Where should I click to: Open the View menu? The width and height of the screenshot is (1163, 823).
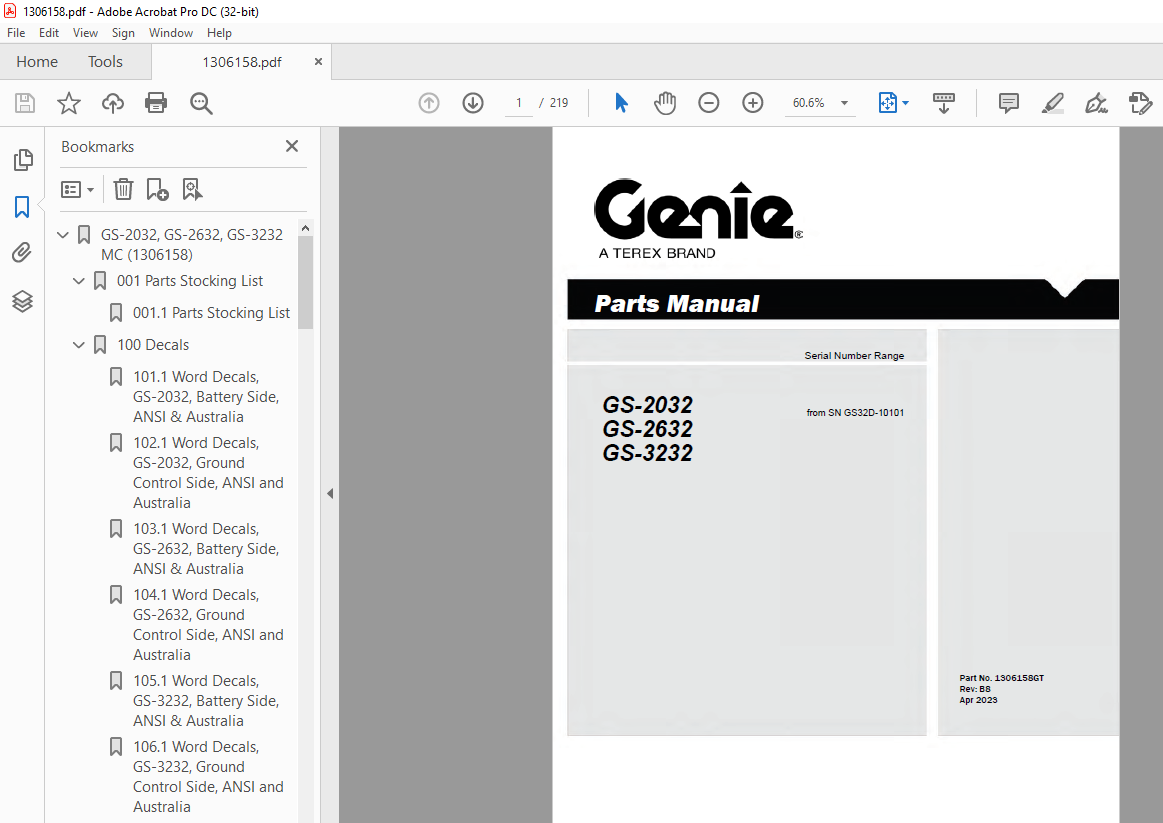[x=85, y=33]
